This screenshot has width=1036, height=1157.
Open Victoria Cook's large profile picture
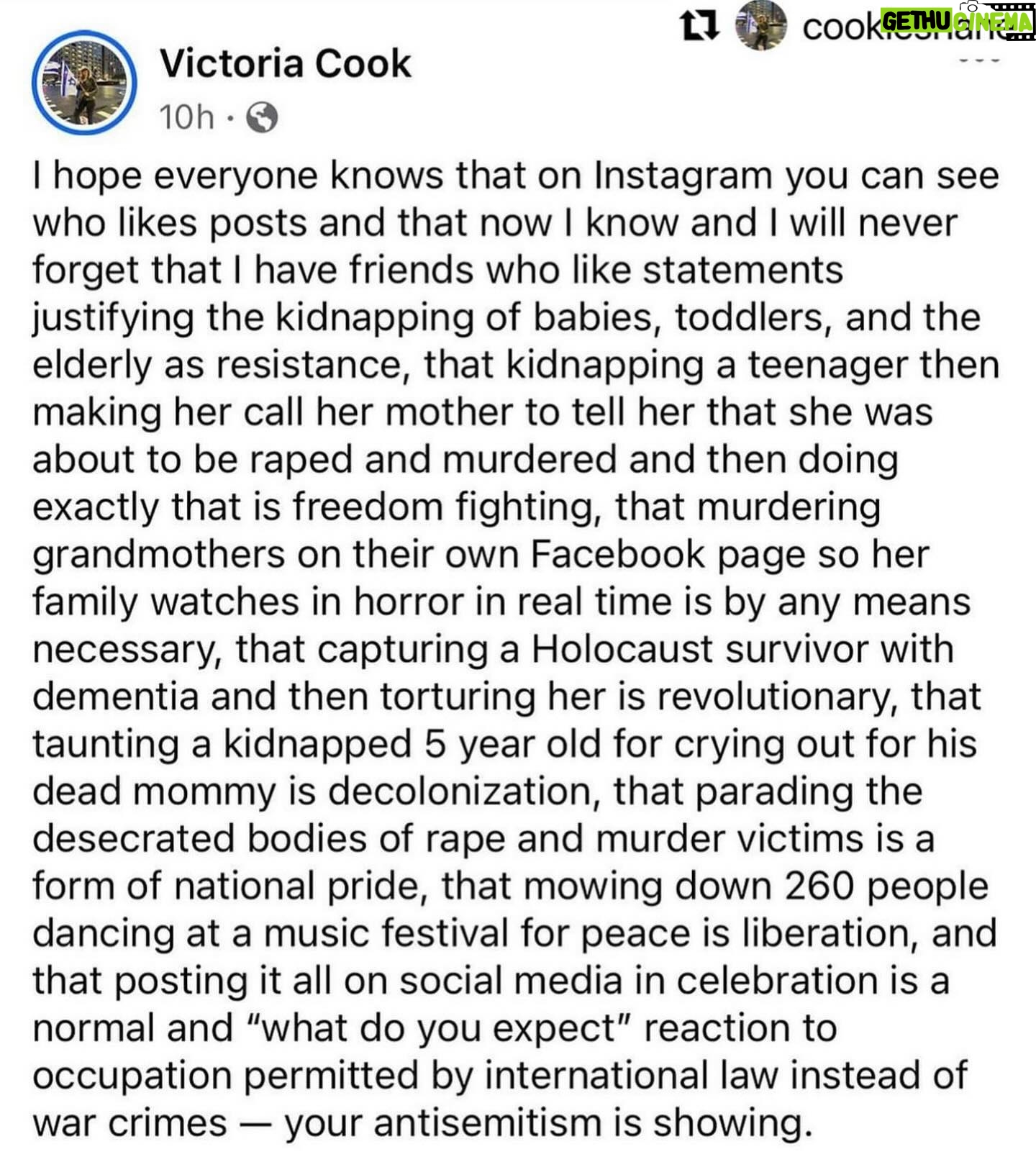point(84,83)
